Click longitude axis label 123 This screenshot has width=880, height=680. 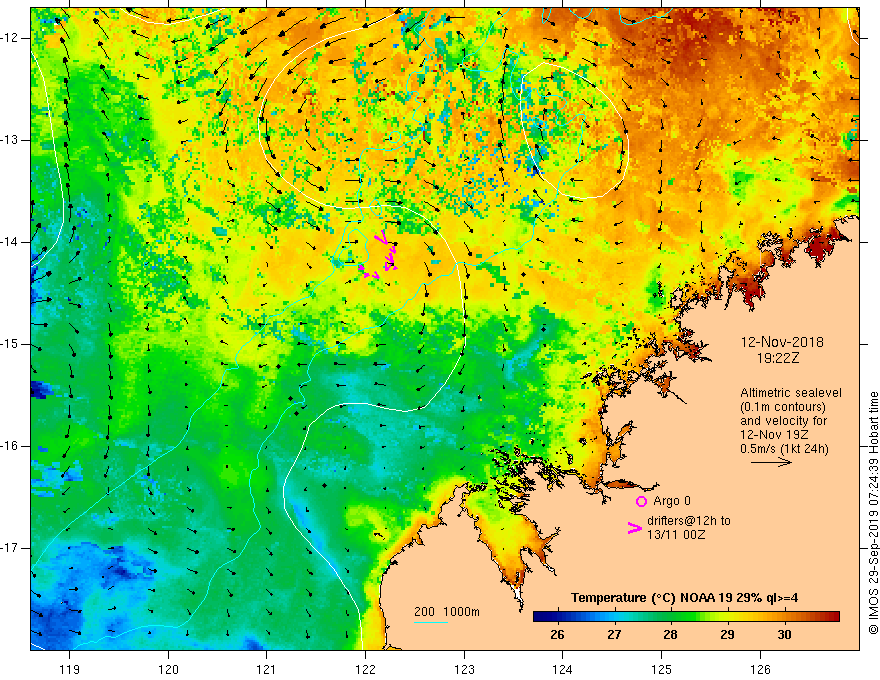[464, 669]
